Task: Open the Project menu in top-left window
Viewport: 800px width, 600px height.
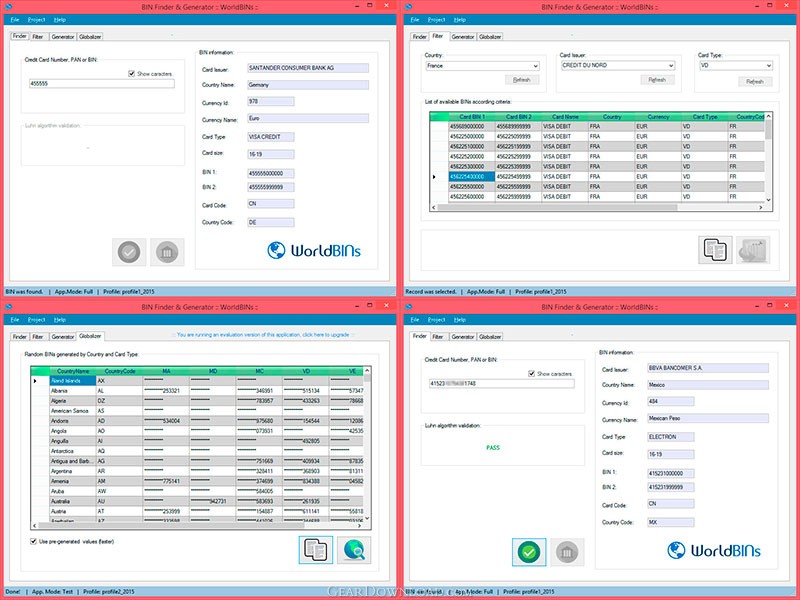Action: coord(37,19)
